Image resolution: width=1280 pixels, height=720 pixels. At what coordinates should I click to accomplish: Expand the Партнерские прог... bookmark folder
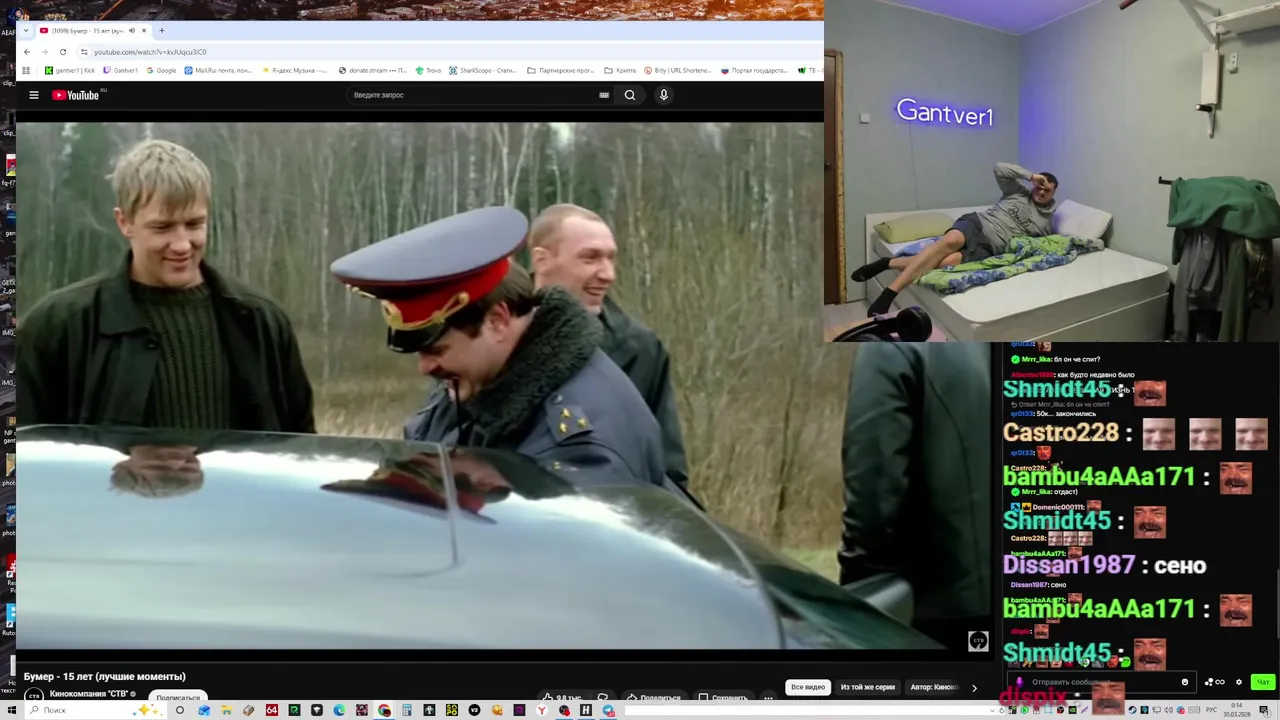(x=561, y=71)
